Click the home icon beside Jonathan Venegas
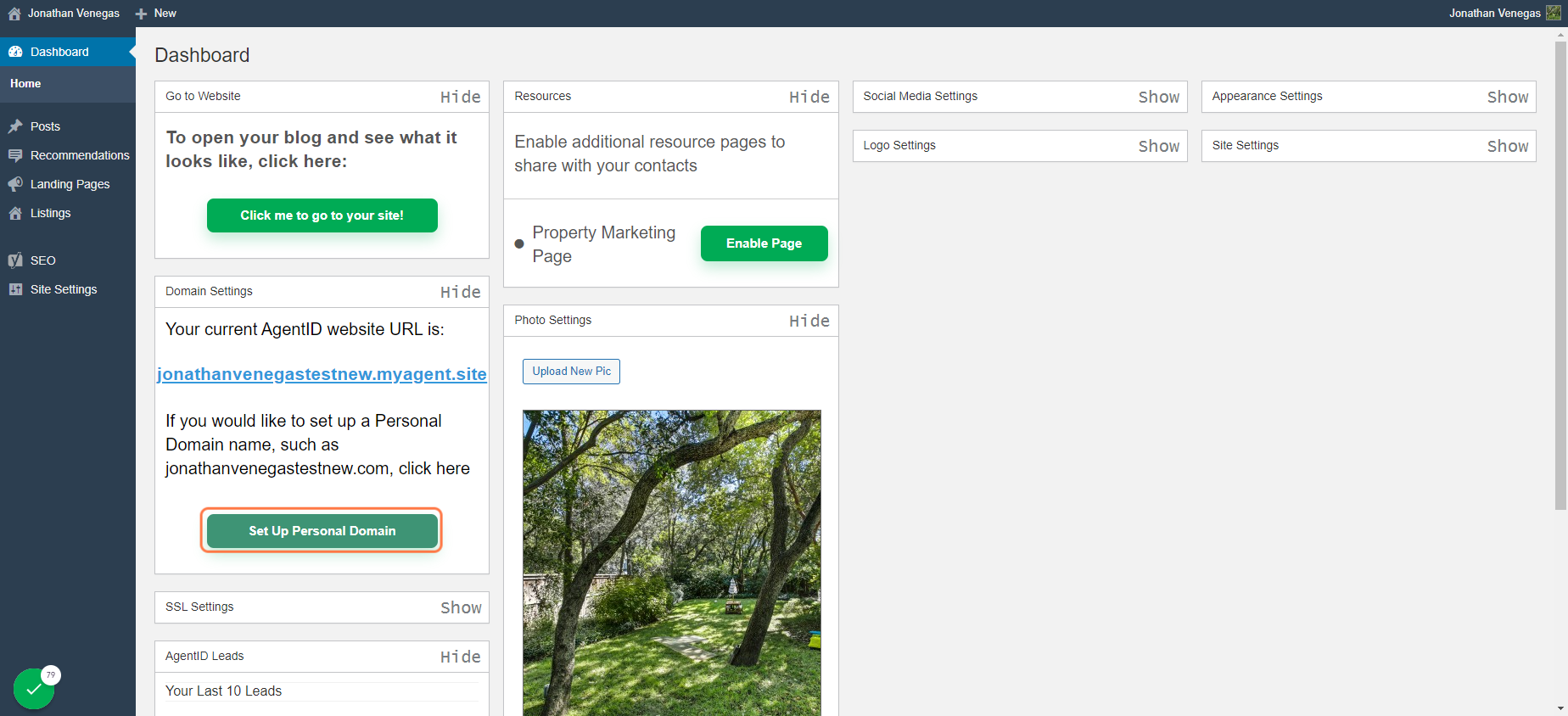The width and height of the screenshot is (1568, 716). click(14, 14)
